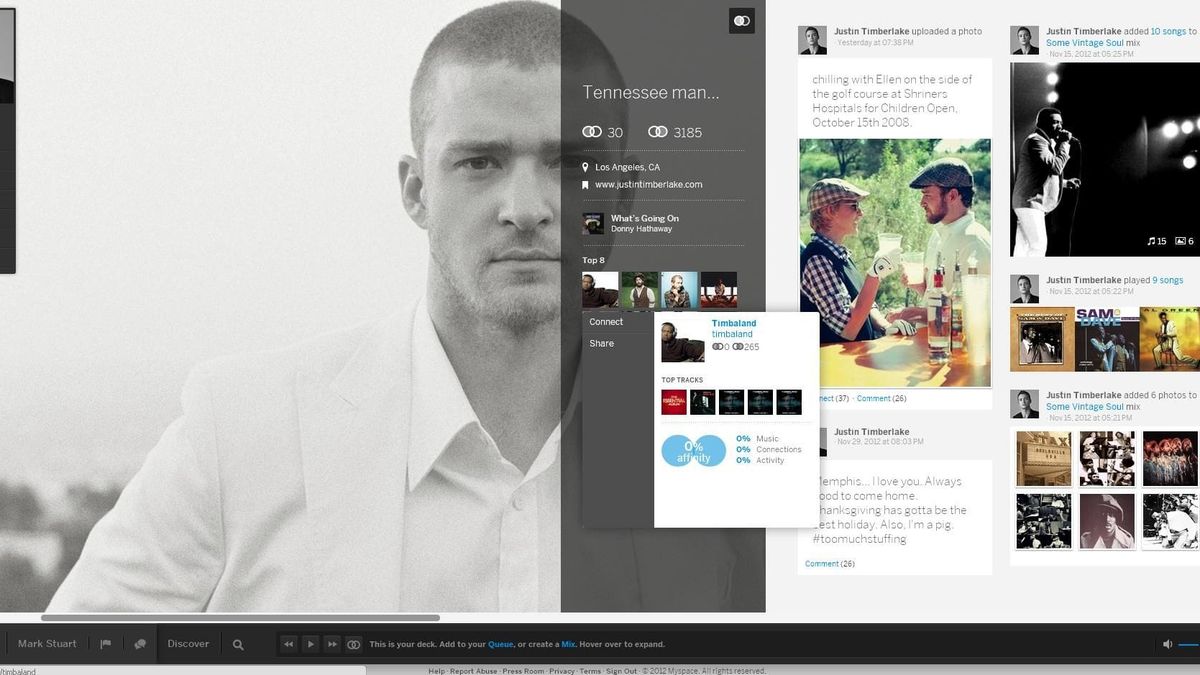The image size is (1200, 675).
Task: Open the '10 songs' link in feed
Action: [1168, 32]
